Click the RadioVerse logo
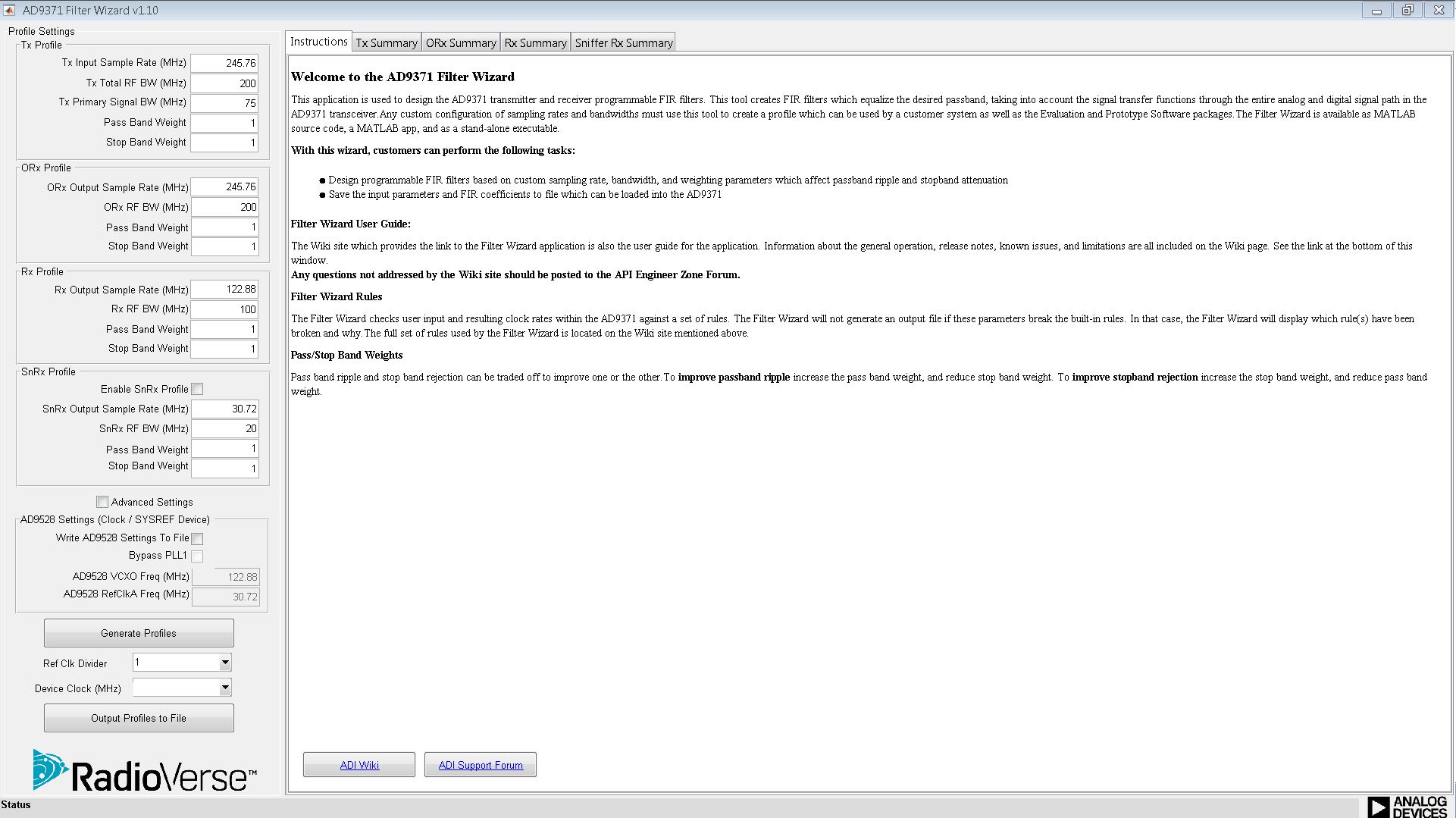This screenshot has width=1456, height=818. [145, 770]
